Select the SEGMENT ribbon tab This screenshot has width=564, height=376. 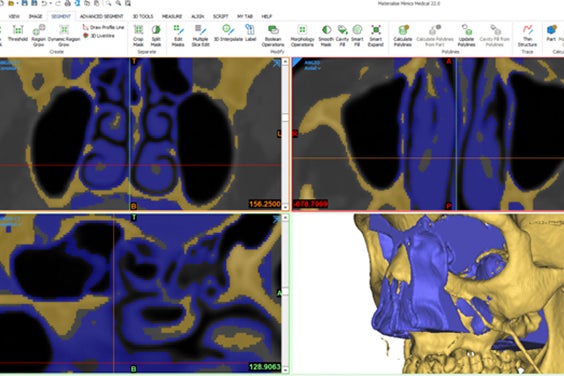[61, 16]
